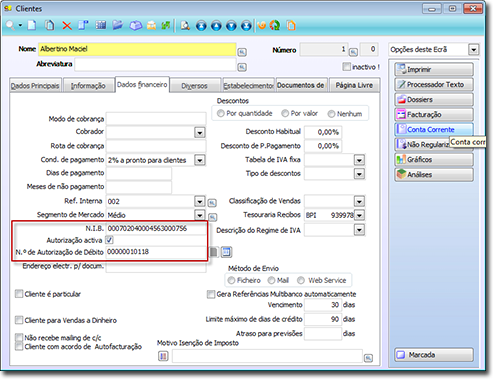This screenshot has height=383, width=496.
Task: Toggle the inactivo checkbox
Action: click(x=347, y=67)
